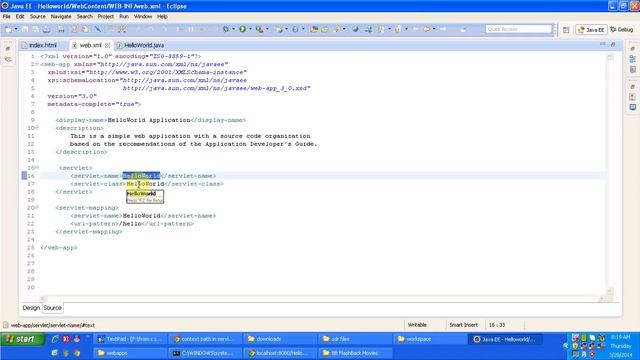This screenshot has width=640, height=360.
Task: Click the Web Browser globe toolbar icon
Action: pos(356,29)
